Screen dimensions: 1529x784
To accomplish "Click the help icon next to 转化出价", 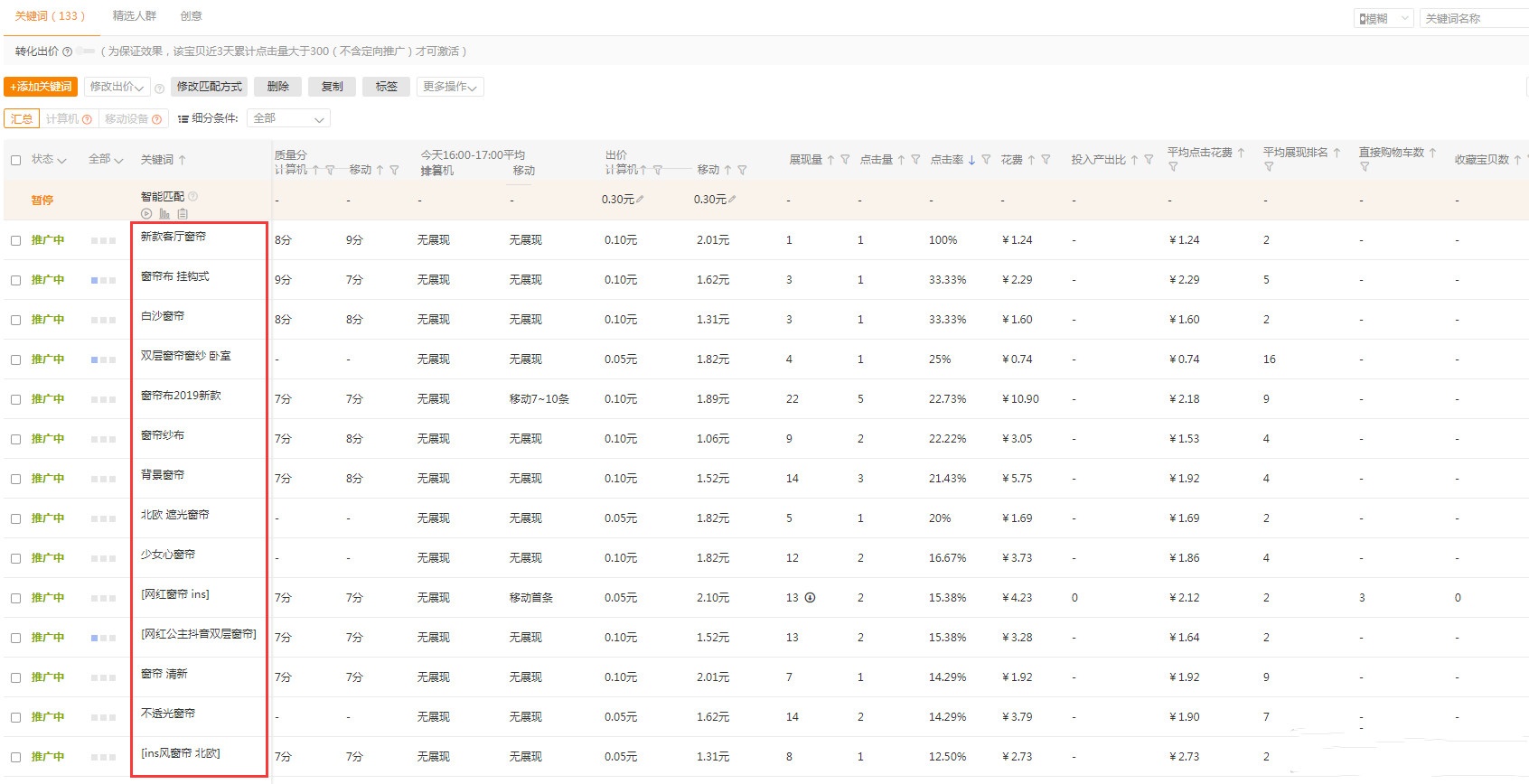I will (67, 51).
